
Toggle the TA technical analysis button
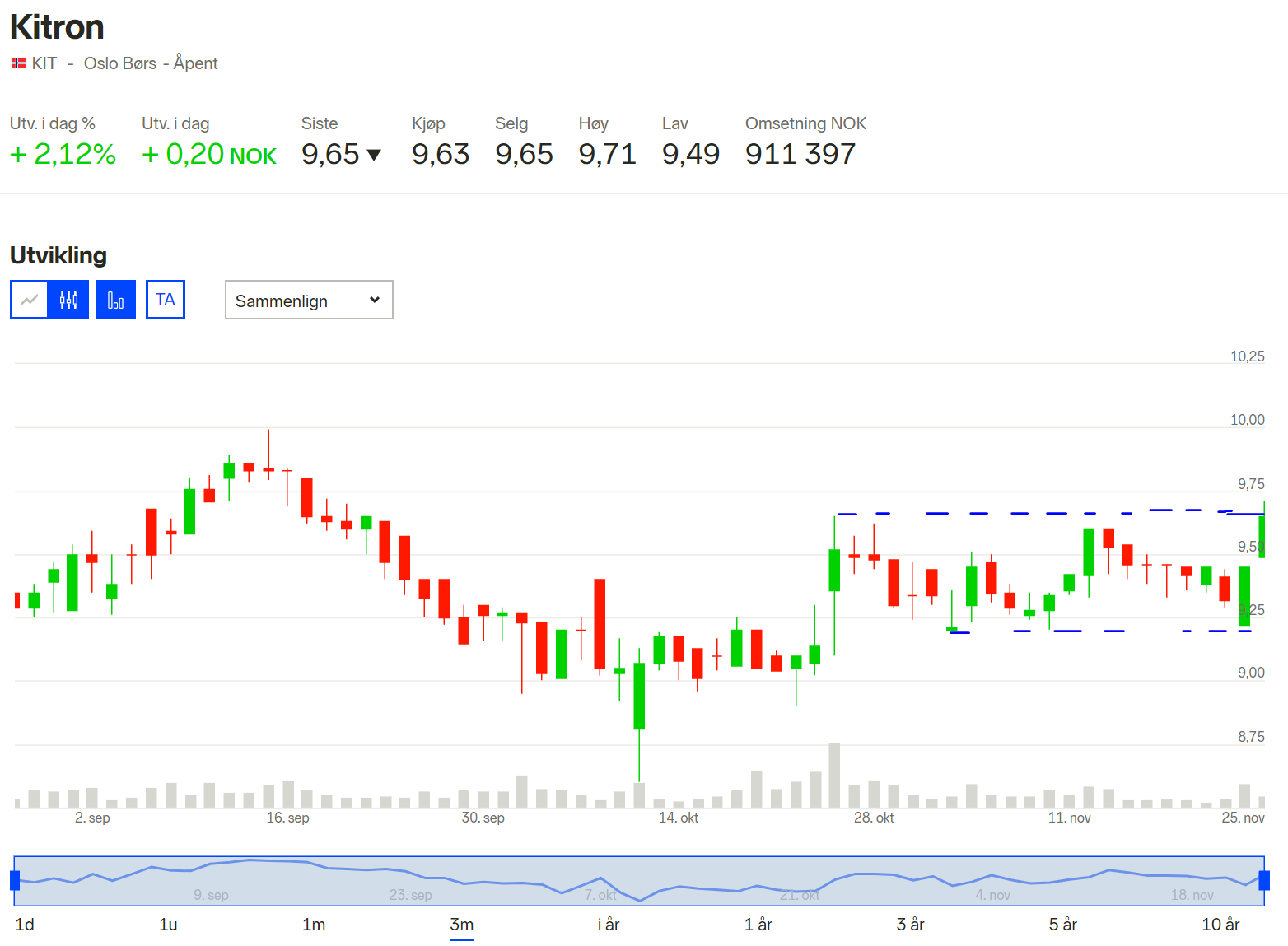(166, 300)
